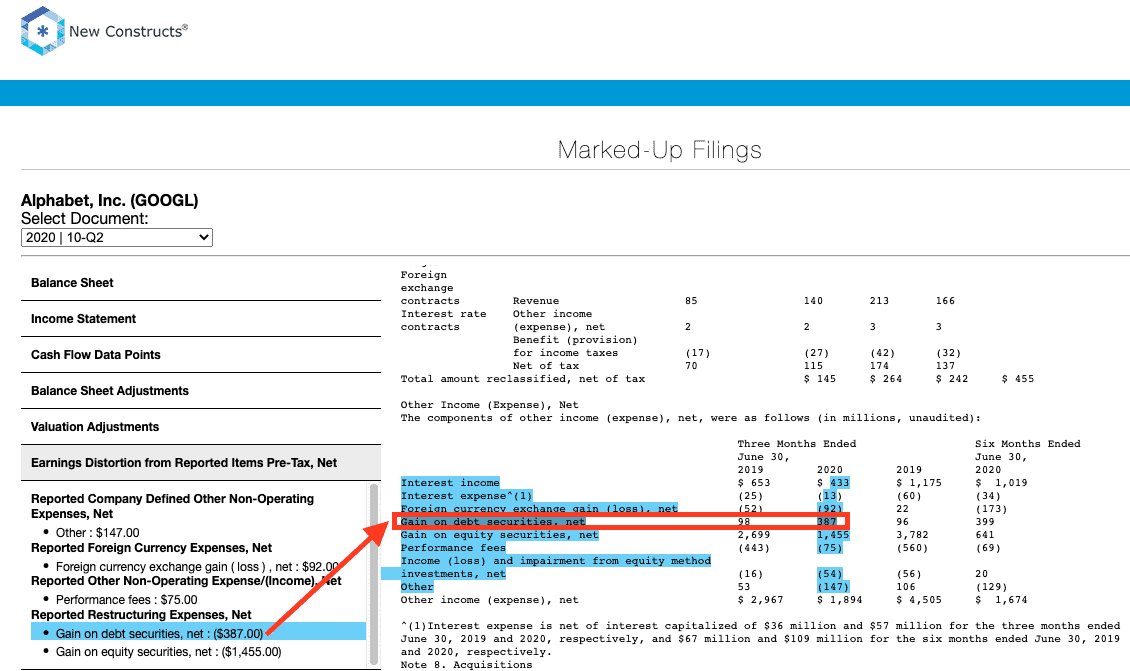Click the sidebar panel scrollbar
The width and height of the screenshot is (1130, 671).
point(373,574)
